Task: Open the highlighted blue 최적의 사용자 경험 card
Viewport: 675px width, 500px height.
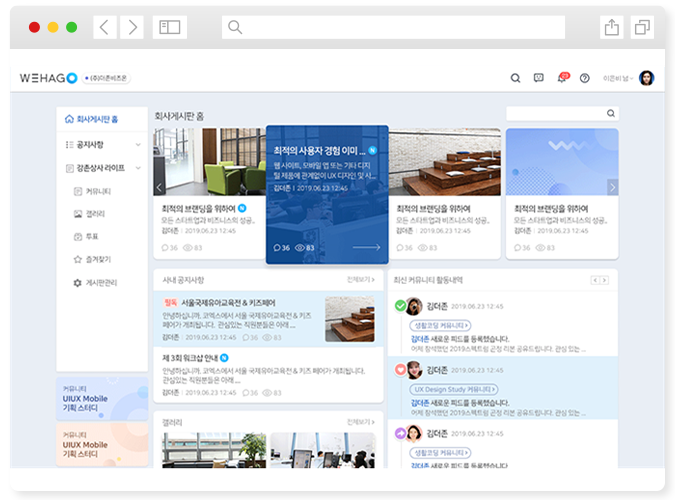Action: [327, 195]
